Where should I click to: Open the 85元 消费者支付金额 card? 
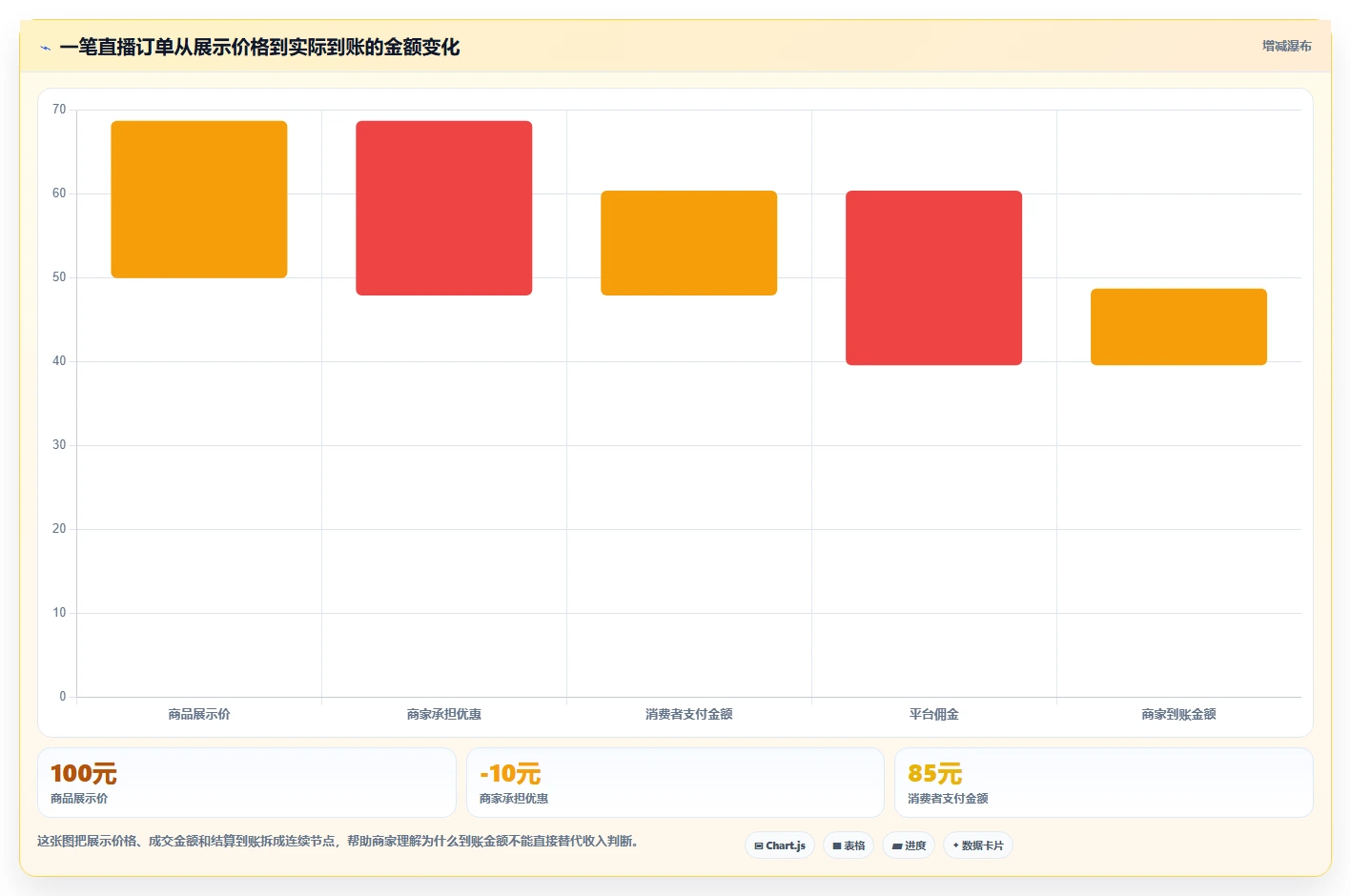(1104, 783)
